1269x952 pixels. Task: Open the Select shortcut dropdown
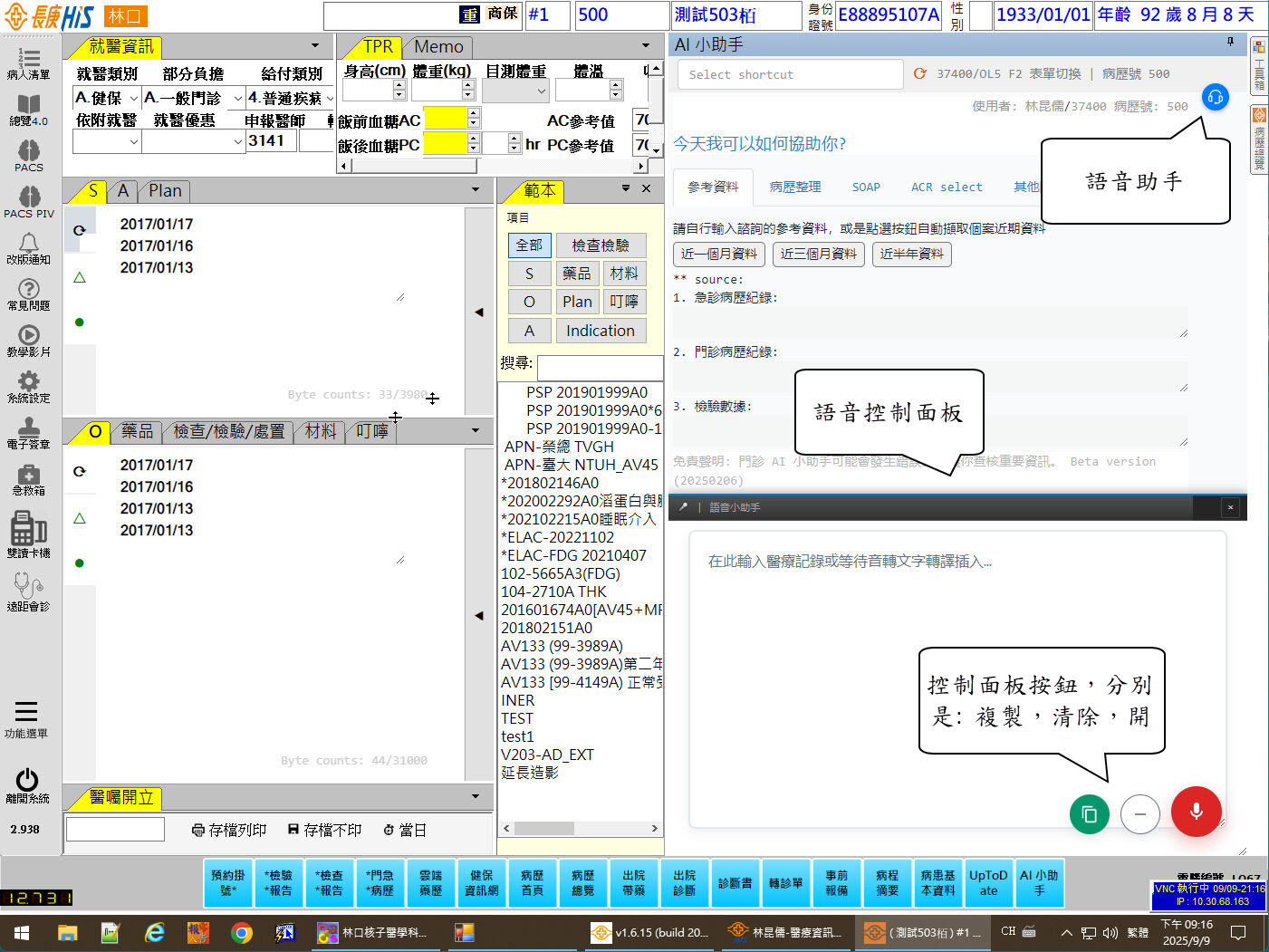pyautogui.click(x=789, y=74)
